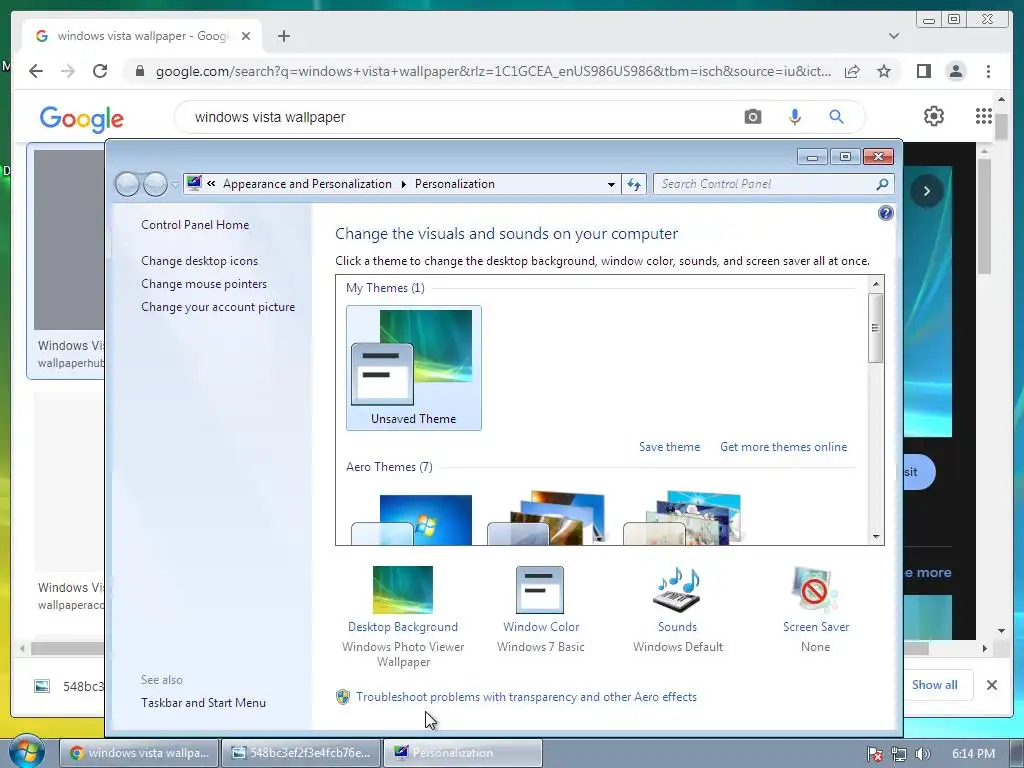Switch to Chrome taskbar button
Screen dimensions: 1024x768
point(139,753)
